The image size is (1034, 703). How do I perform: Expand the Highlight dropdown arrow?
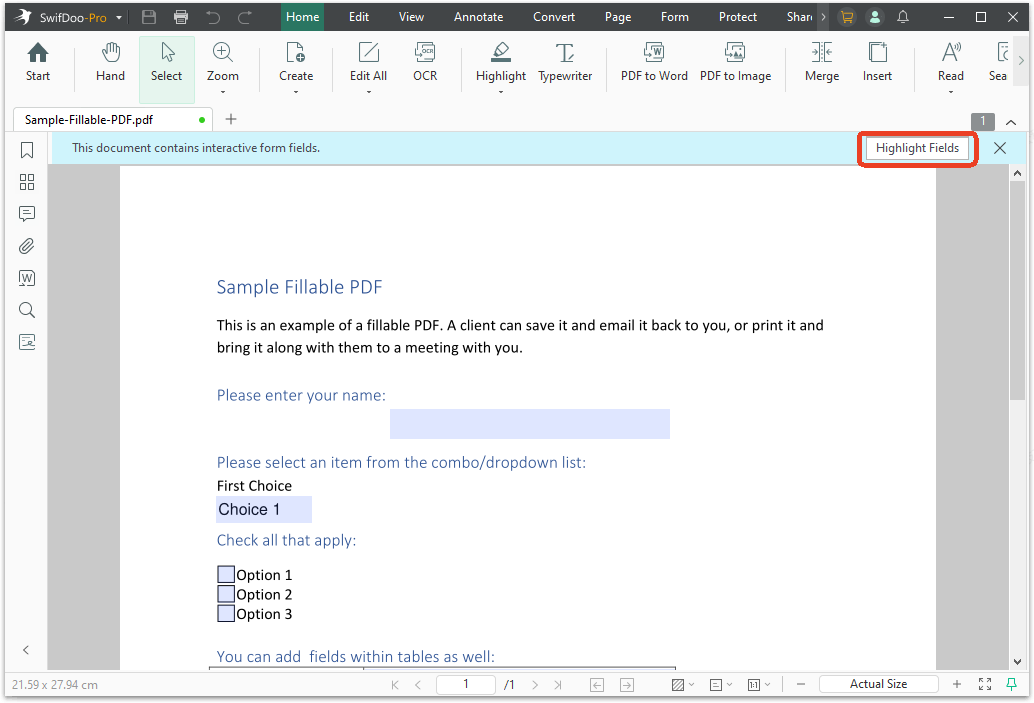(x=501, y=92)
